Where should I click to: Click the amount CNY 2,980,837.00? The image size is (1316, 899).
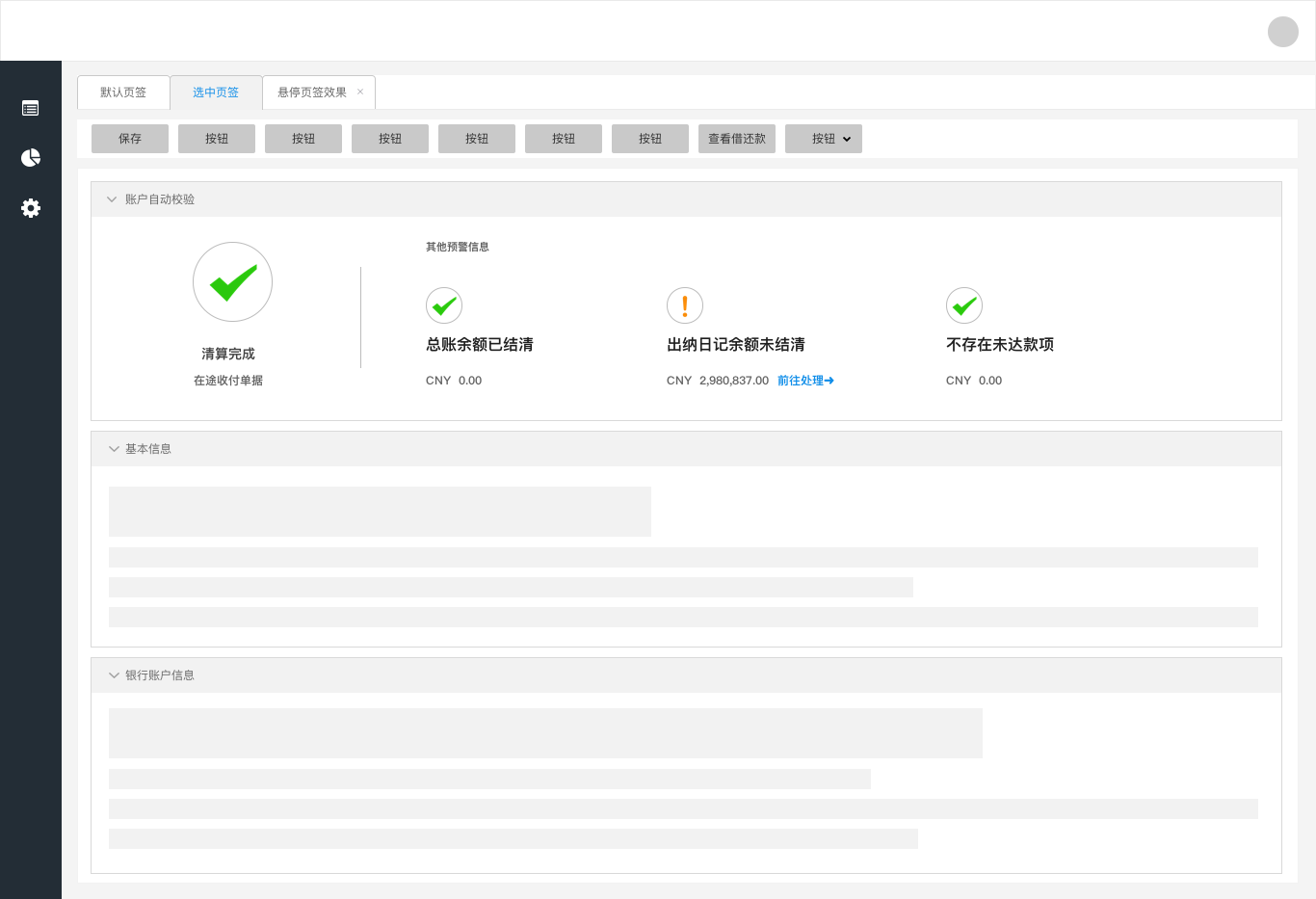718,381
